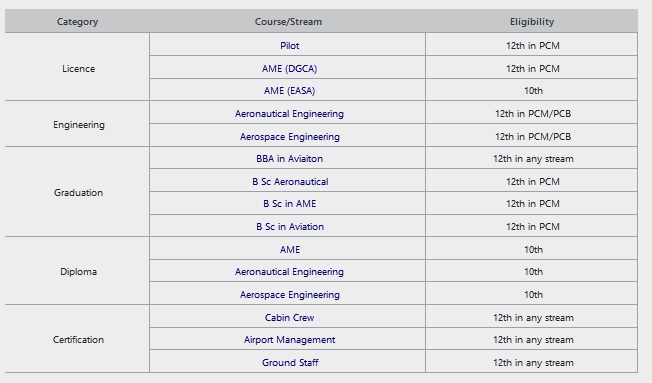
Task: Open the B Sc Aeronautical link
Action: (x=290, y=181)
